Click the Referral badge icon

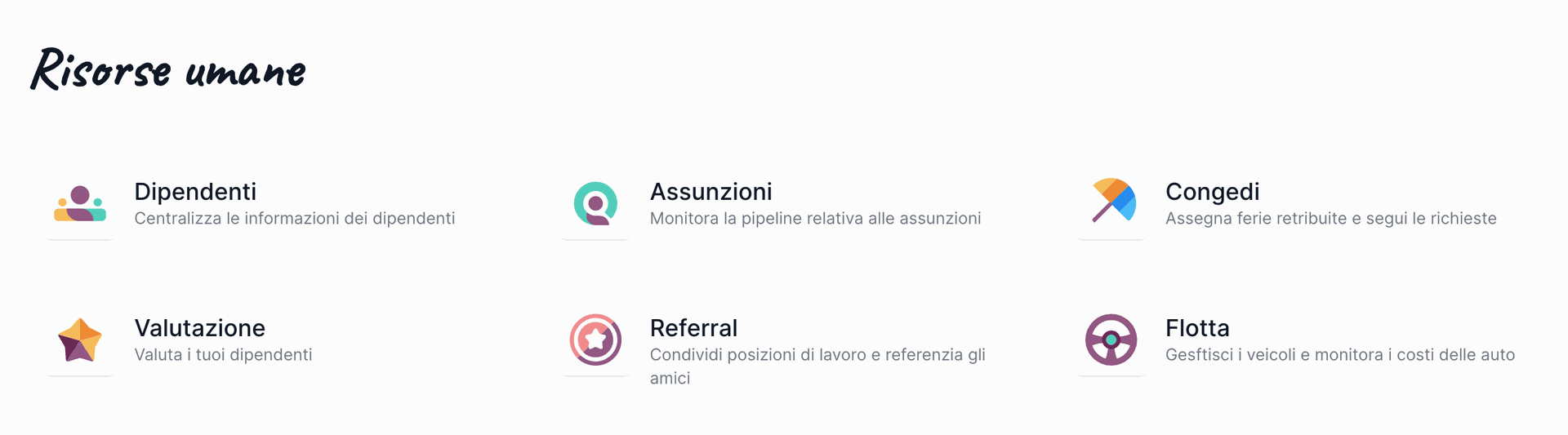tap(595, 340)
